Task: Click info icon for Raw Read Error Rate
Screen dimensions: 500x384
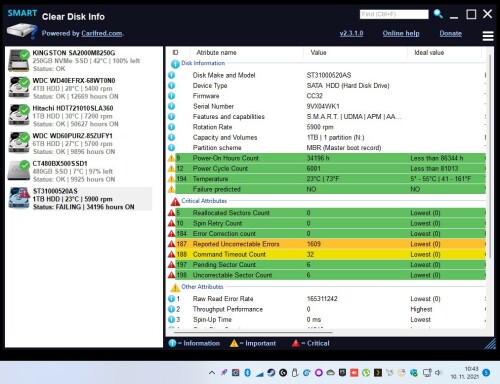Action: point(171,299)
